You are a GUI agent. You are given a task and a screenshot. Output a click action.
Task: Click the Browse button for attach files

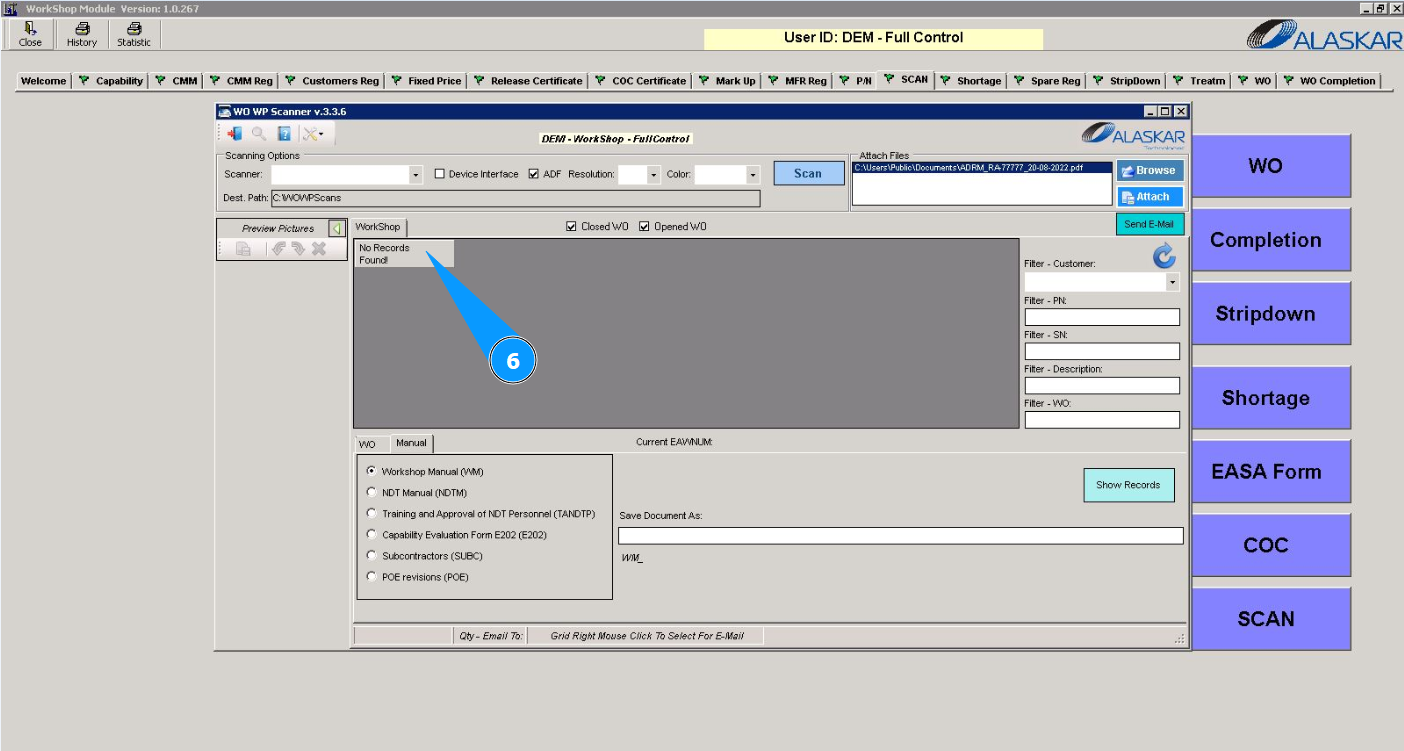pyautogui.click(x=1150, y=170)
